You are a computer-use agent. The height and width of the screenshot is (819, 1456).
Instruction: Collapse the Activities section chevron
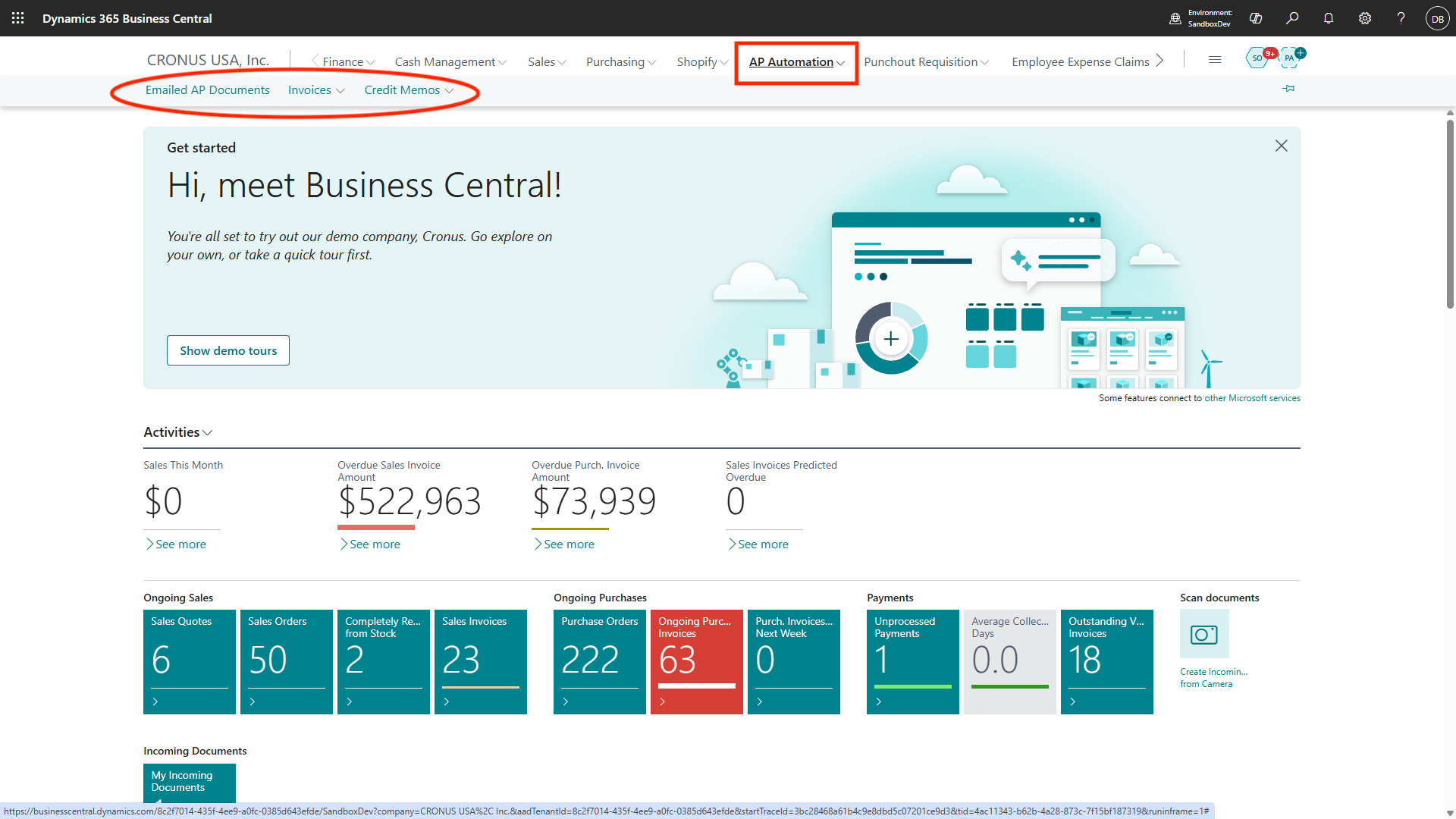208,433
